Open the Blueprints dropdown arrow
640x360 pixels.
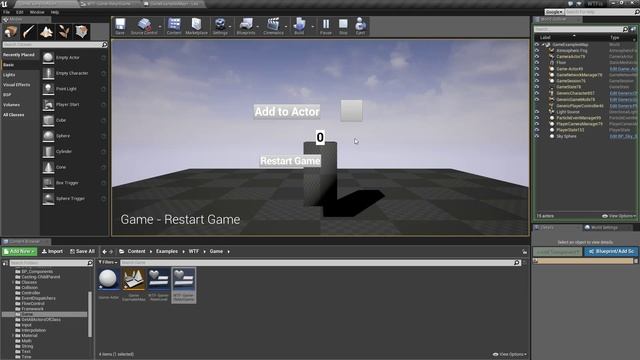click(258, 27)
